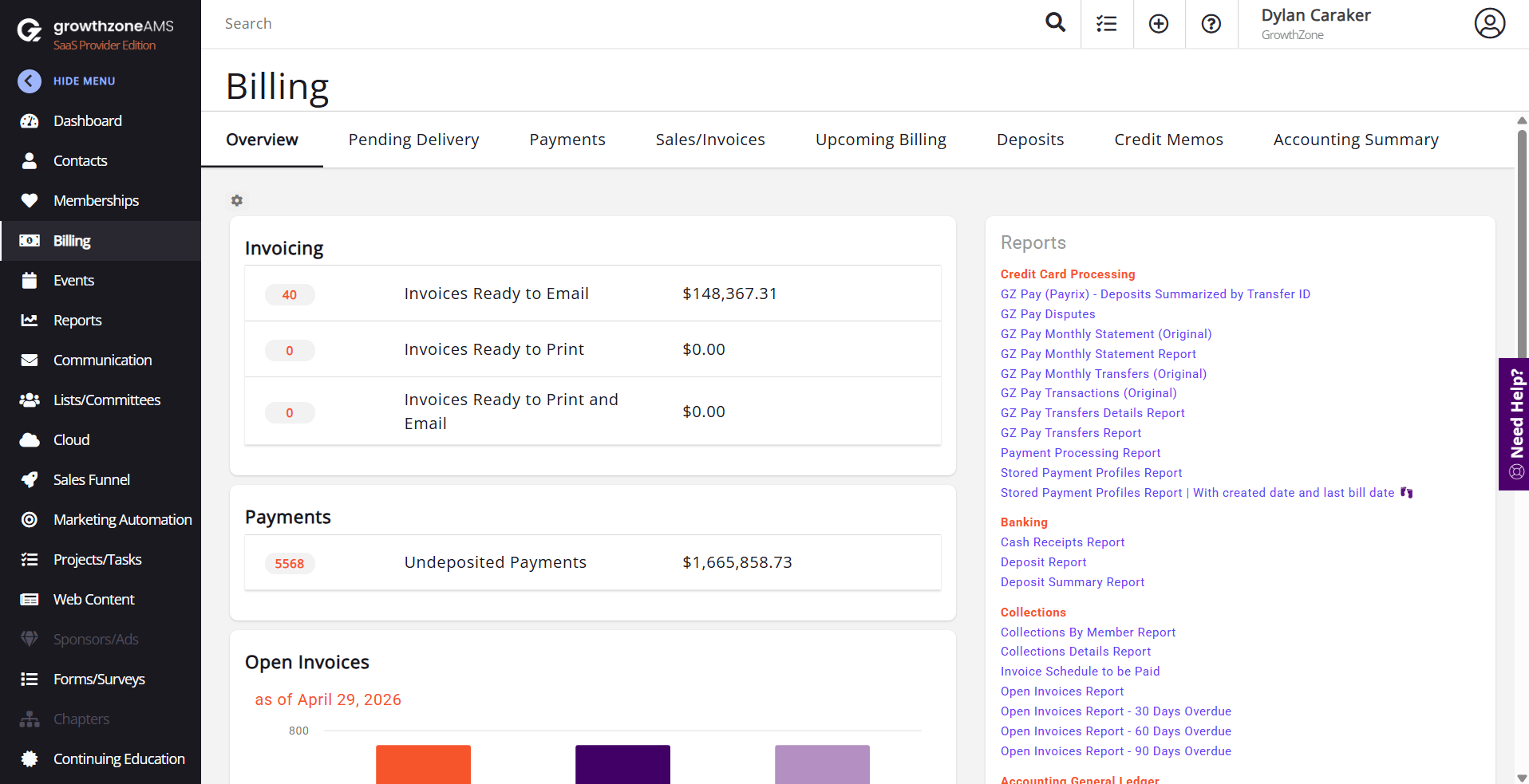The width and height of the screenshot is (1529, 784).
Task: Expand the Need Help side panel
Action: click(1515, 424)
